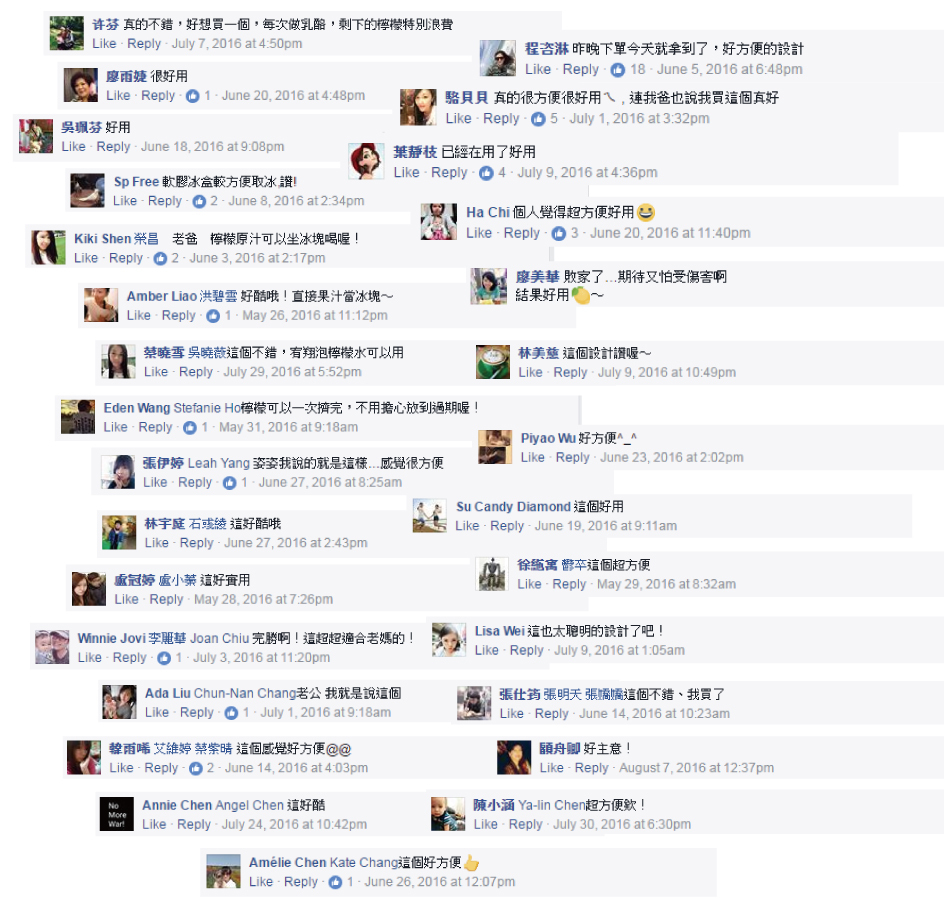Open Amber Liao's profile name link
This screenshot has width=944, height=909.
161,296
